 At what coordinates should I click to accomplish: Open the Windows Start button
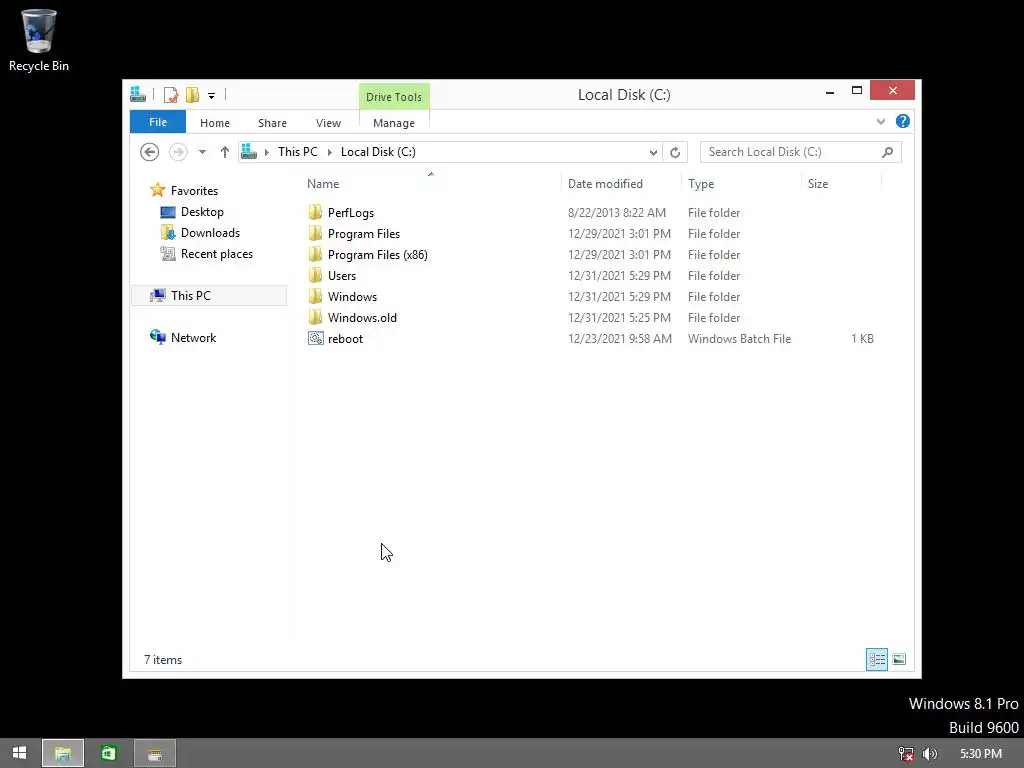19,753
